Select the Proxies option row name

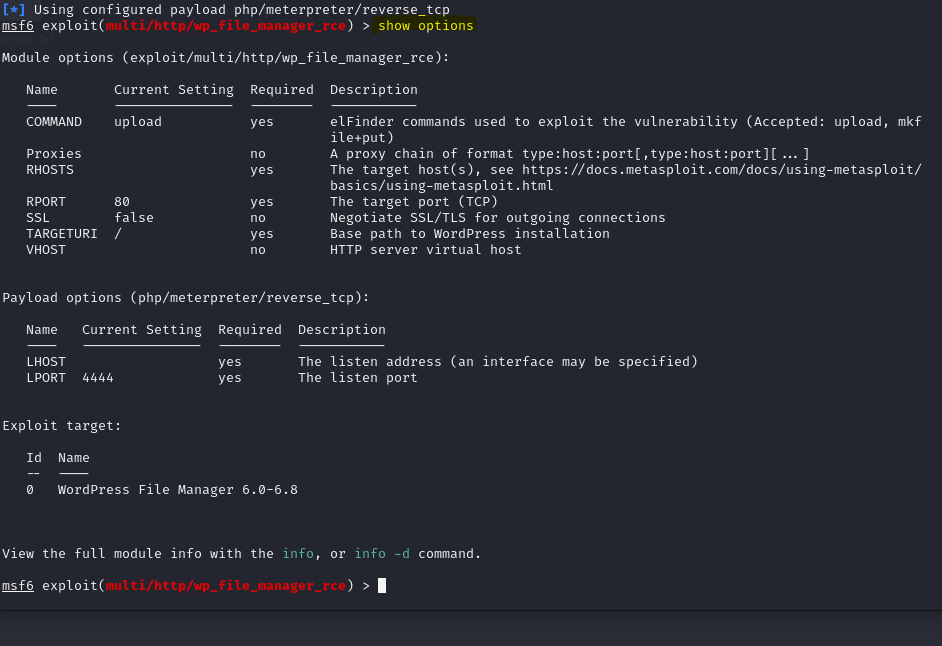click(53, 154)
